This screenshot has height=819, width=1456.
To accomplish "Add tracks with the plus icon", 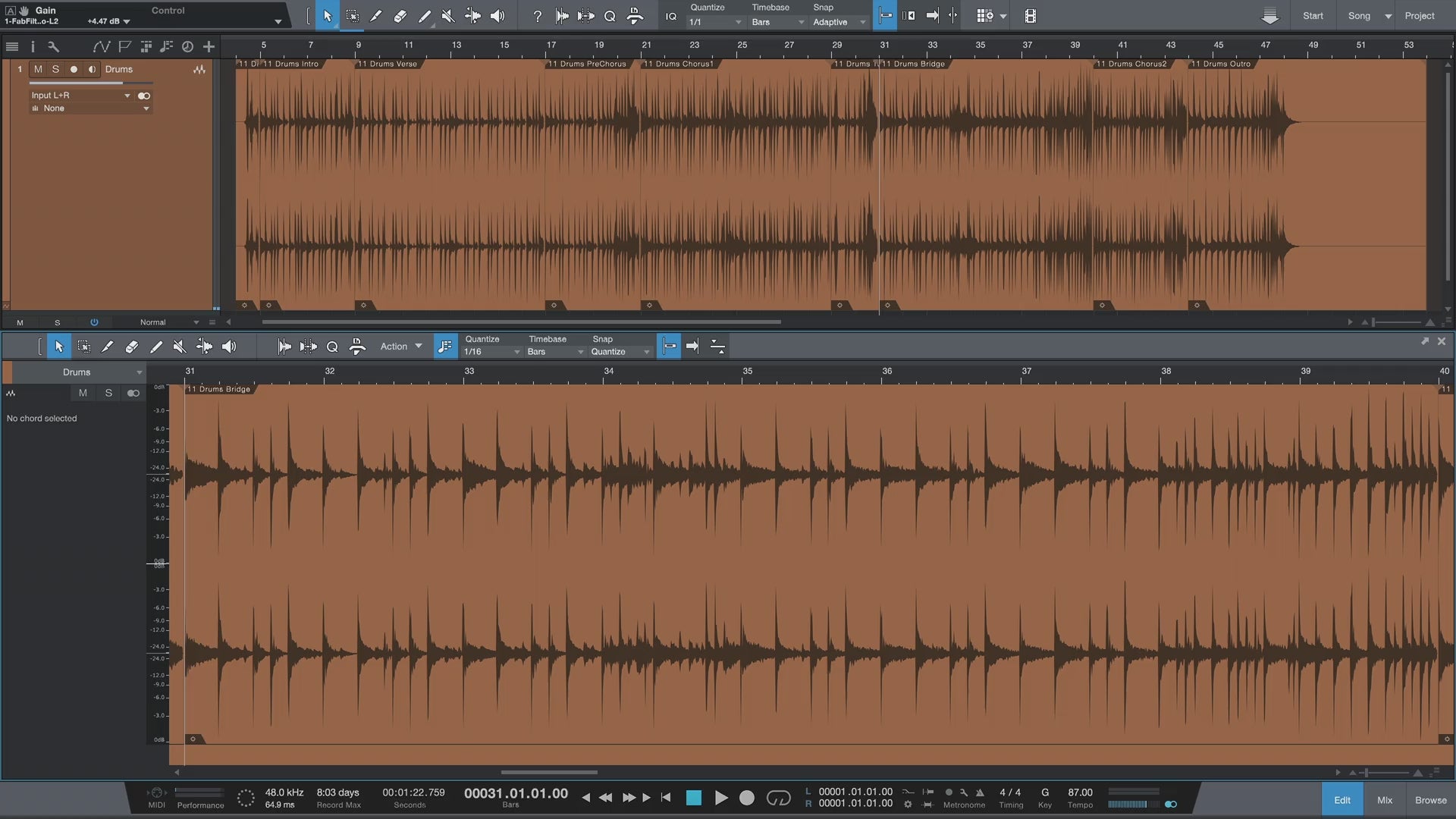I will pyautogui.click(x=209, y=46).
